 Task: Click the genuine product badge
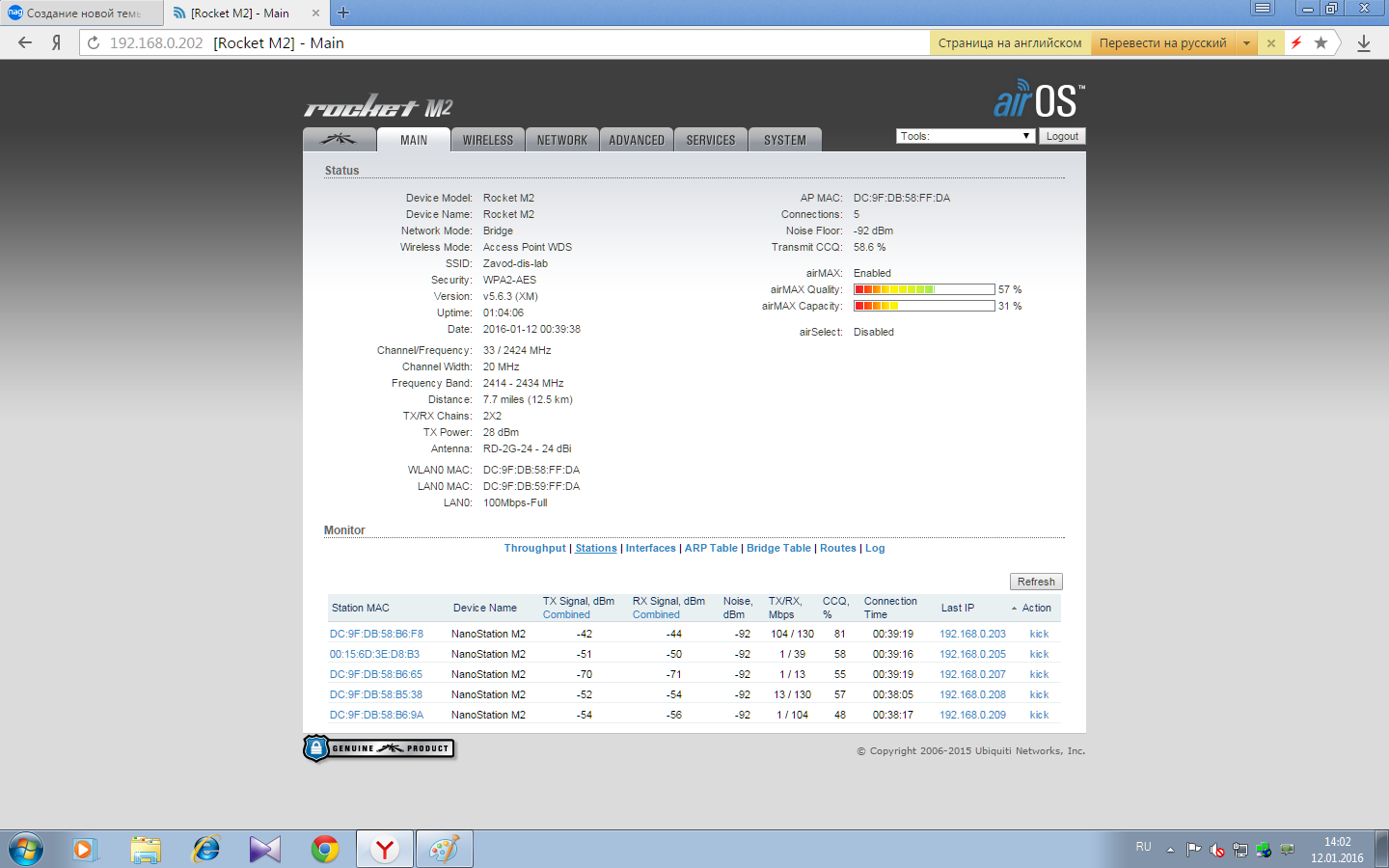pyautogui.click(x=379, y=748)
